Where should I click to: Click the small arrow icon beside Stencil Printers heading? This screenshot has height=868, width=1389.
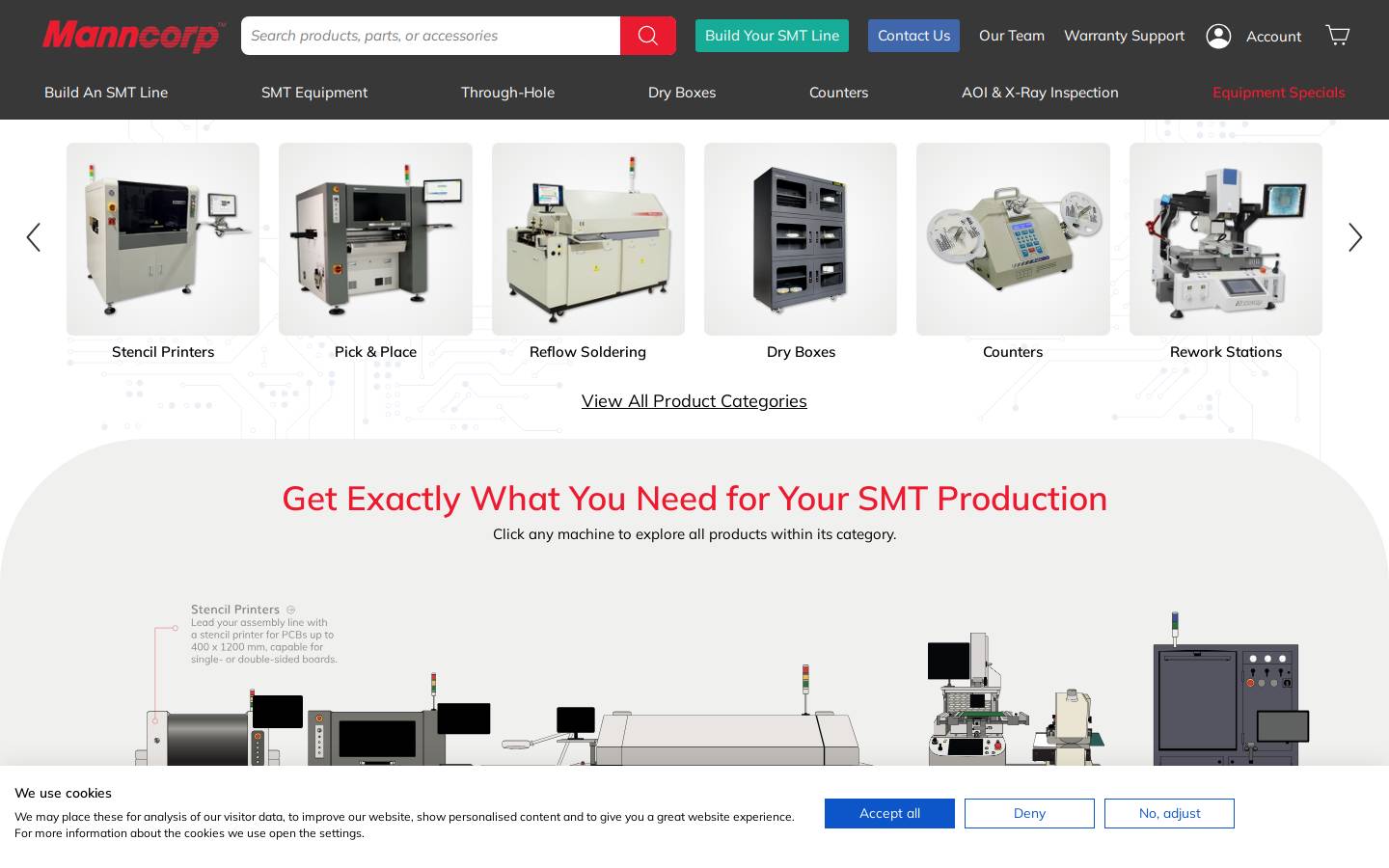(x=290, y=610)
